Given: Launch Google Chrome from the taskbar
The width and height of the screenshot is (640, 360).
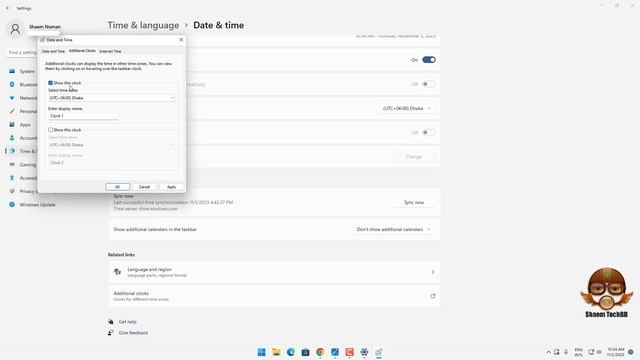Looking at the screenshot, I should click(x=320, y=352).
